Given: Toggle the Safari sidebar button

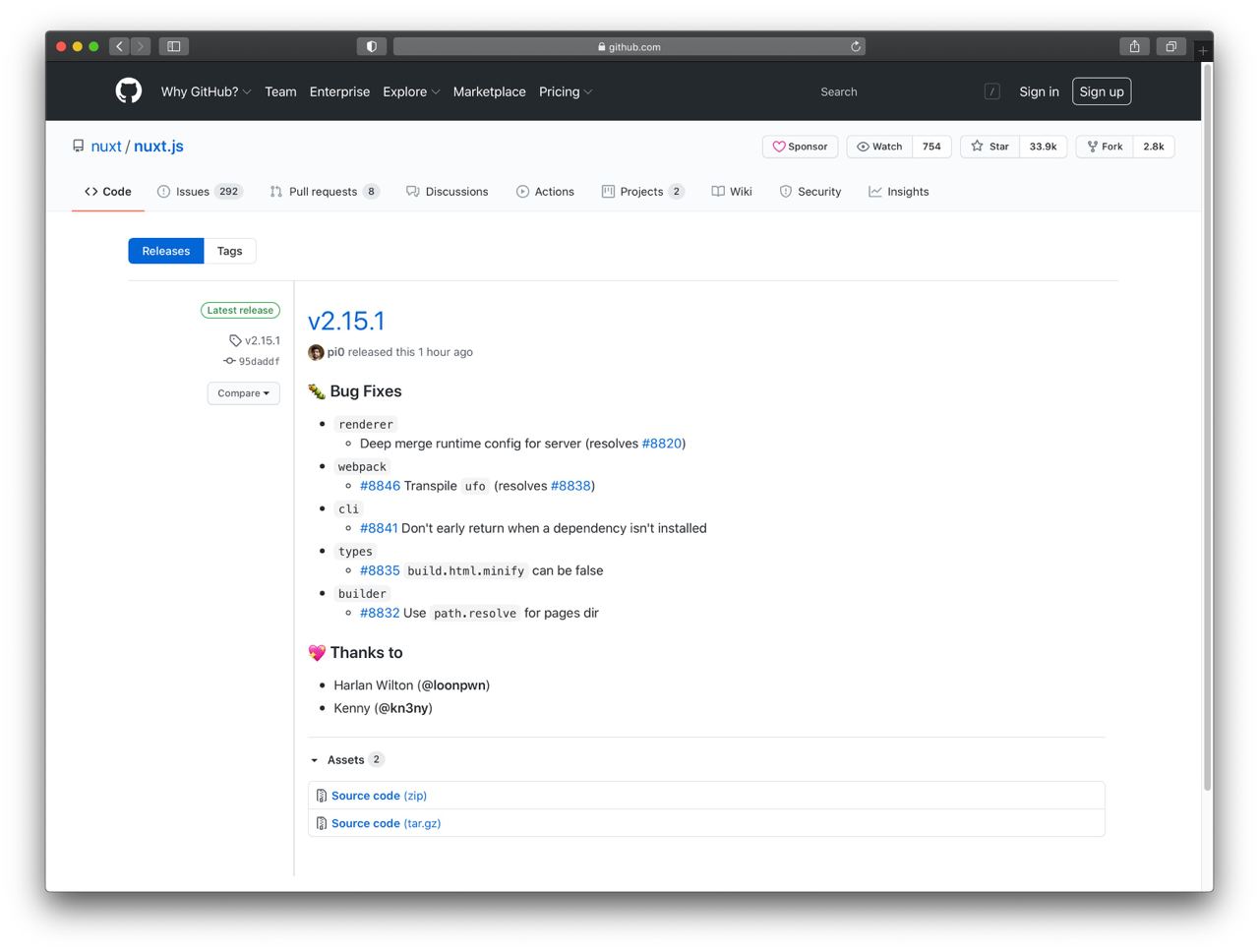Looking at the screenshot, I should [x=174, y=46].
